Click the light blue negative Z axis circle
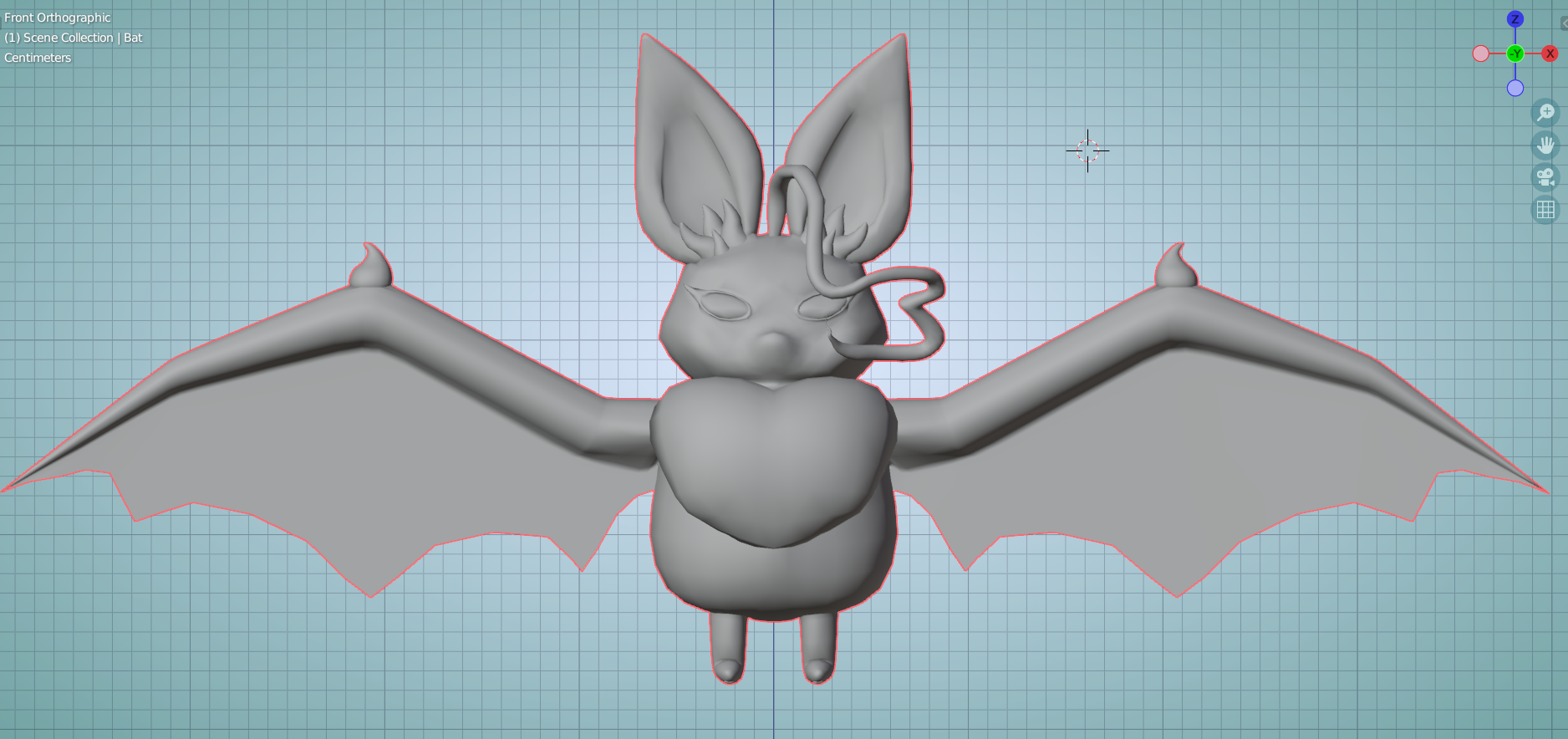 tap(1515, 88)
